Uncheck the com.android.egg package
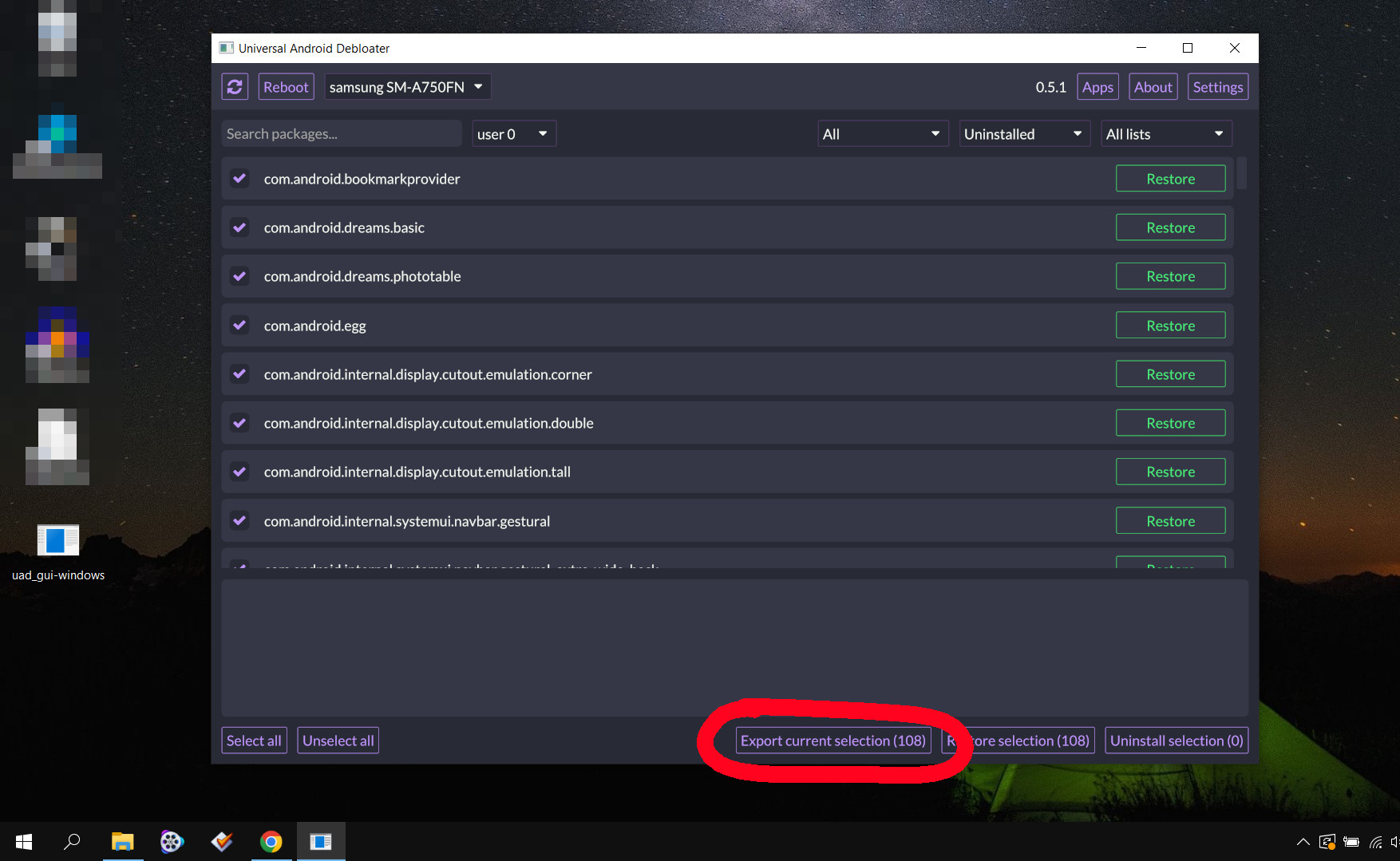Screen dimensions: 1400x861 [x=239, y=325]
